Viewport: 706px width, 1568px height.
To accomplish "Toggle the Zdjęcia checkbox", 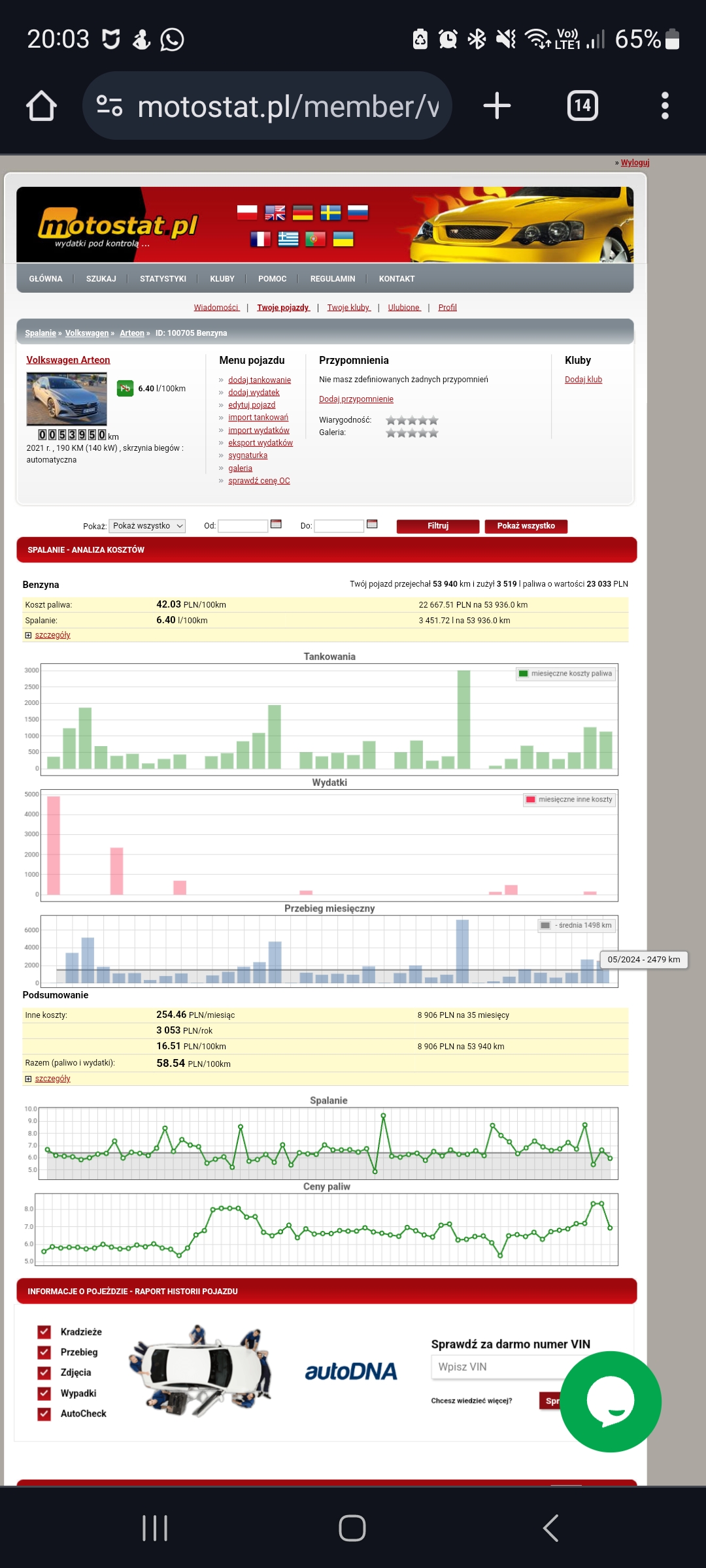I will 44,1372.
